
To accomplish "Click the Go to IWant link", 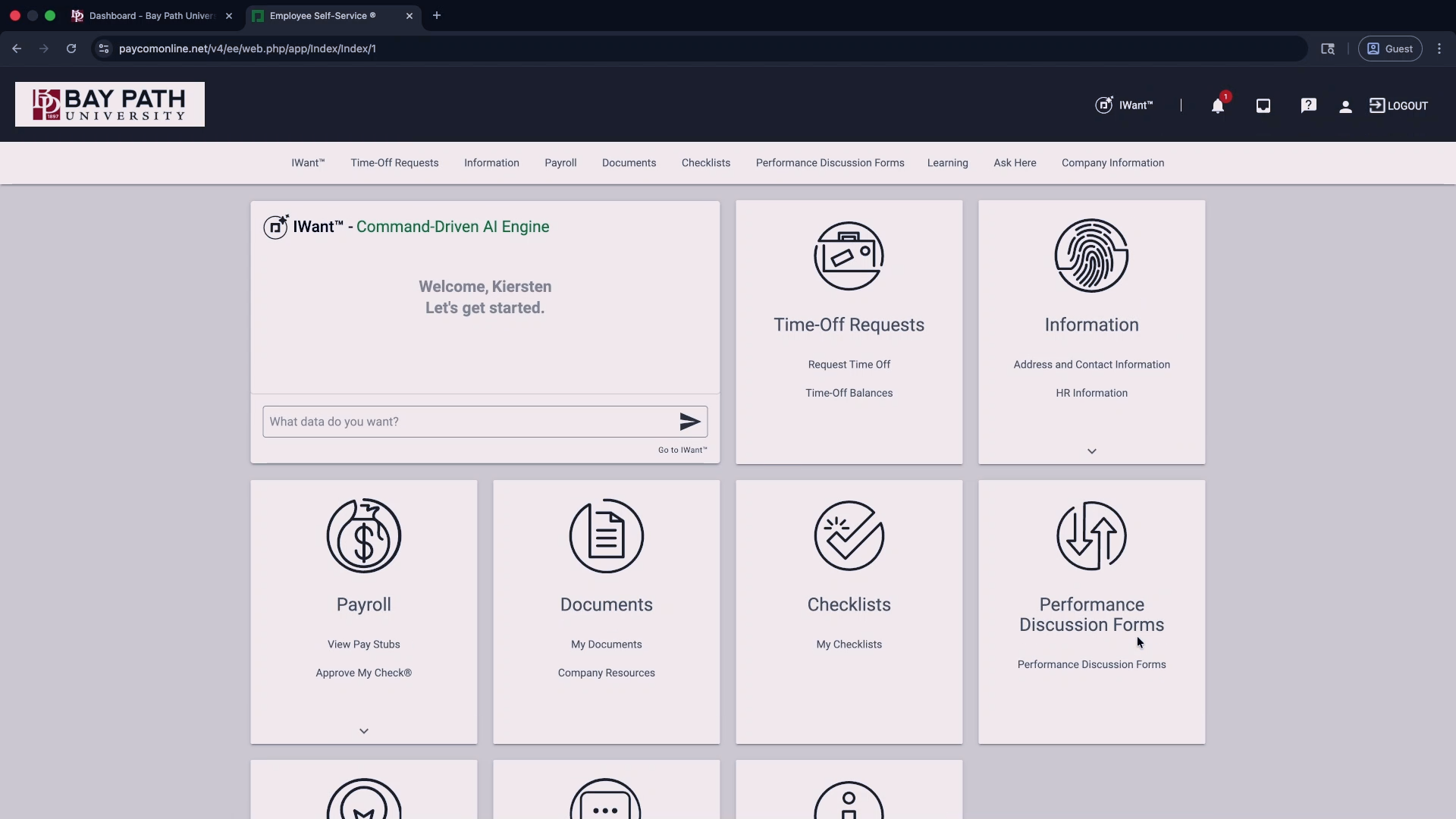I will click(682, 450).
